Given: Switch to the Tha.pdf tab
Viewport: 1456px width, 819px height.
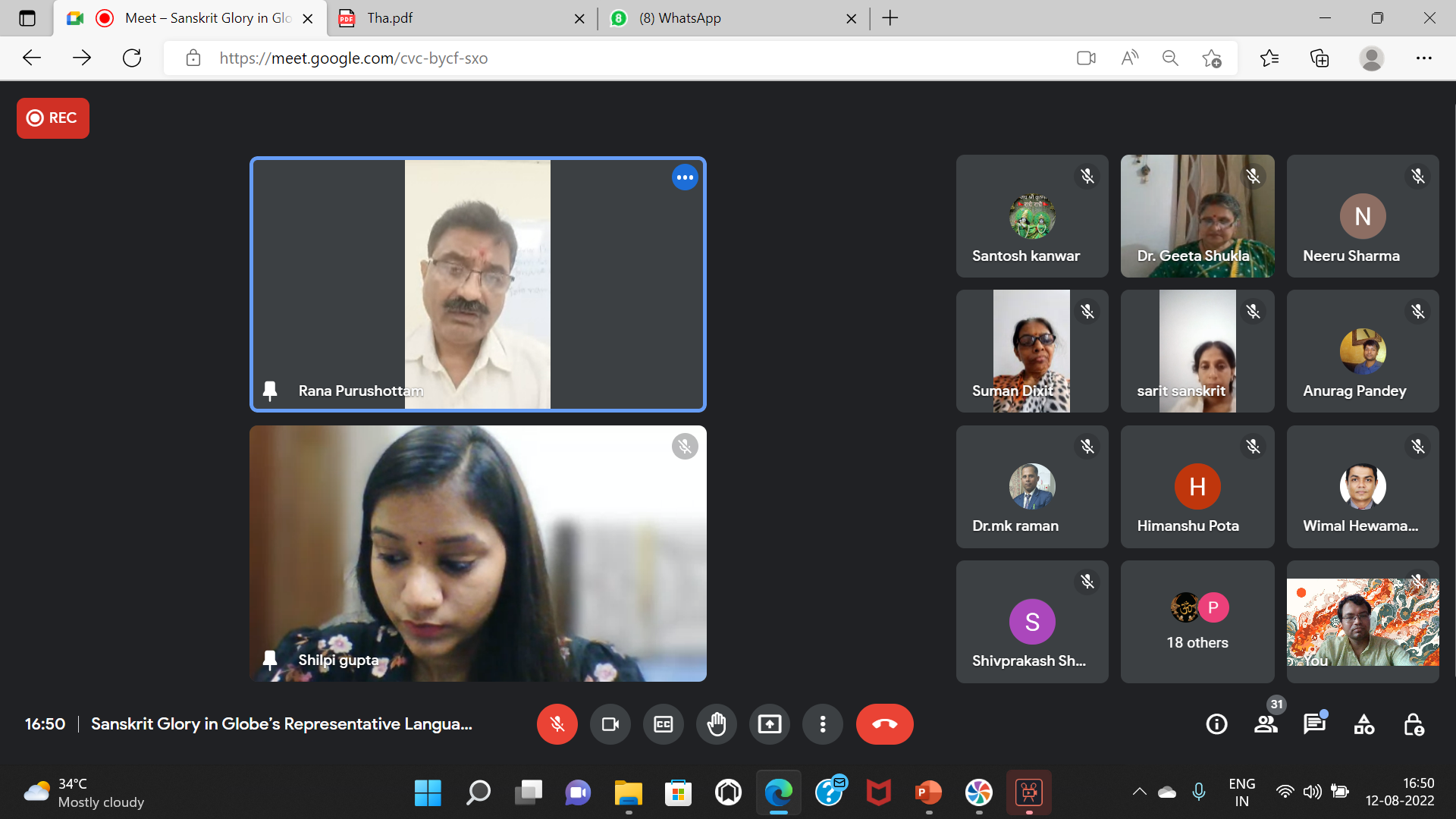Looking at the screenshot, I should (x=455, y=18).
